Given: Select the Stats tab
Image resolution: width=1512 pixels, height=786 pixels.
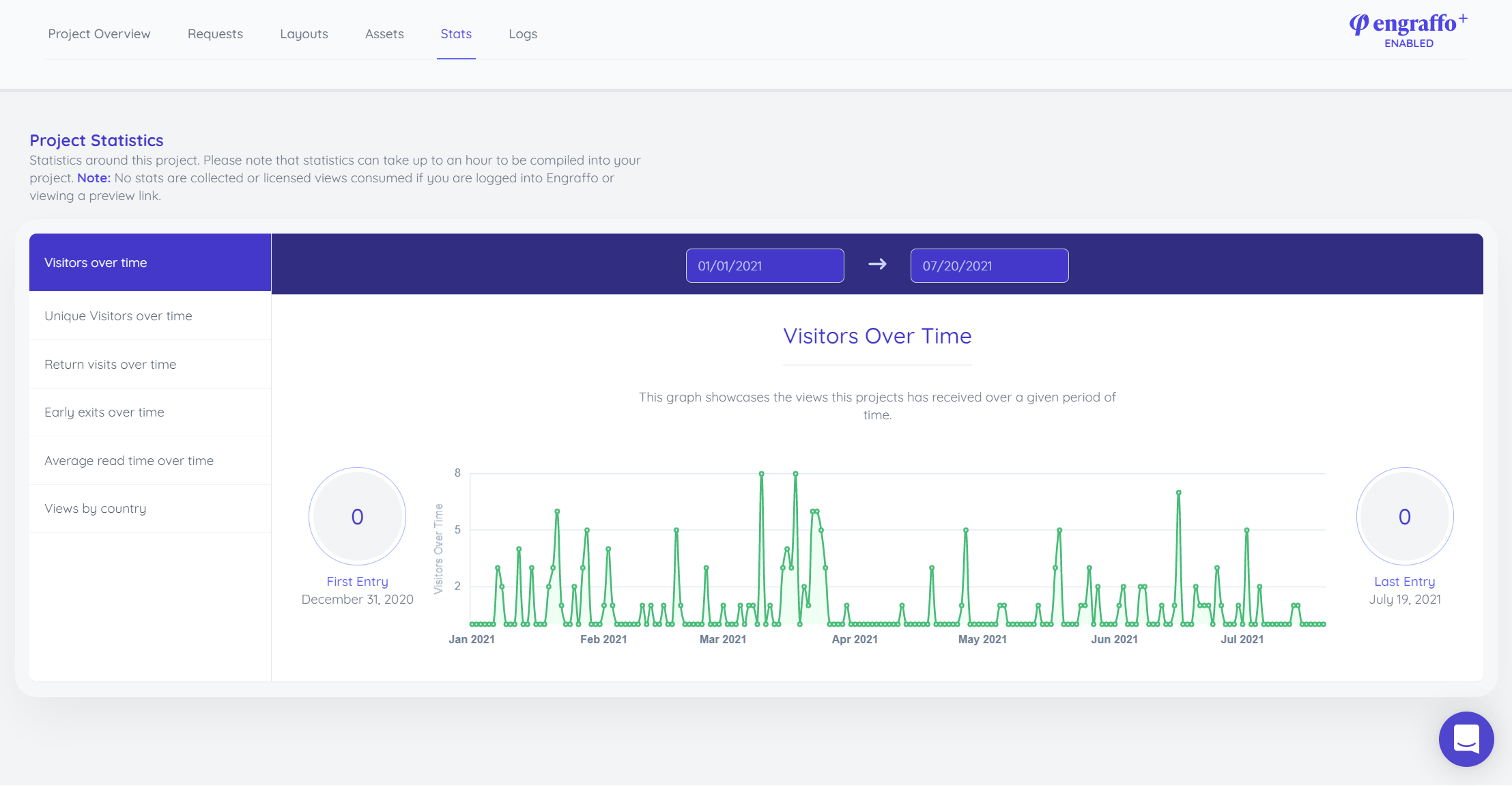Looking at the screenshot, I should (x=456, y=34).
